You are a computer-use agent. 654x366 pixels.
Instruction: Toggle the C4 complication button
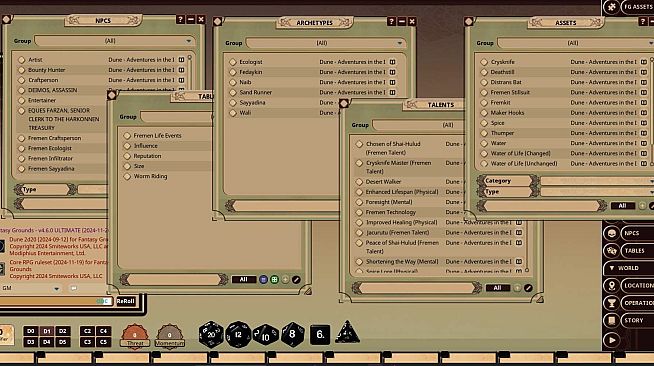tap(103, 331)
